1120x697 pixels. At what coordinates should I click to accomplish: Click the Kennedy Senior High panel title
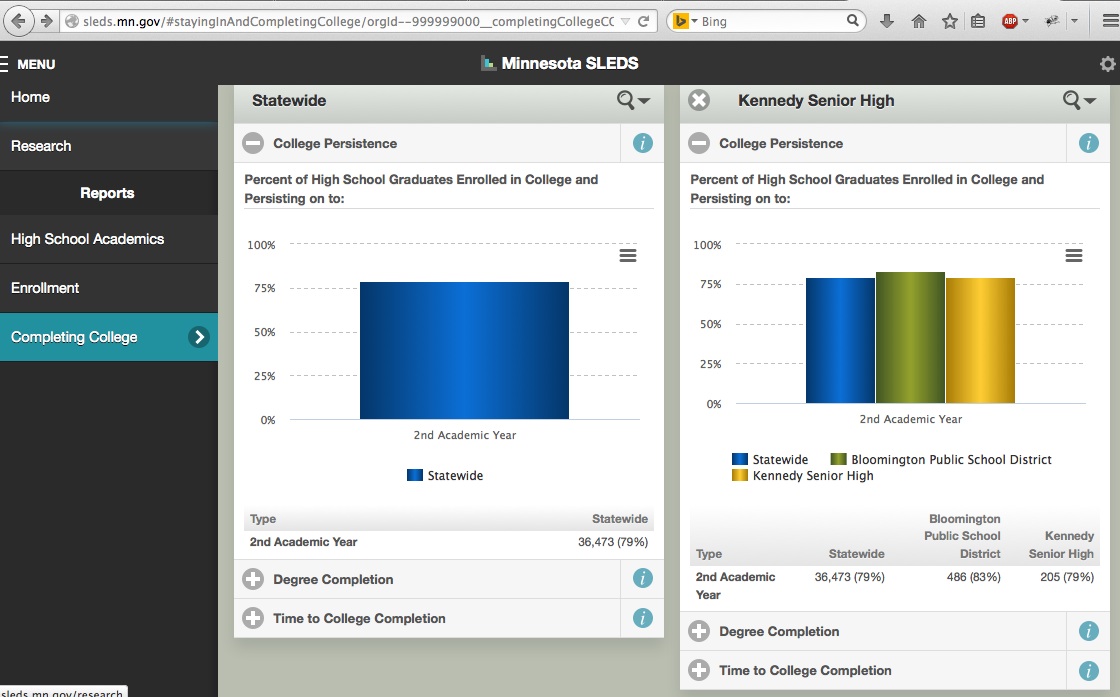[x=816, y=101]
